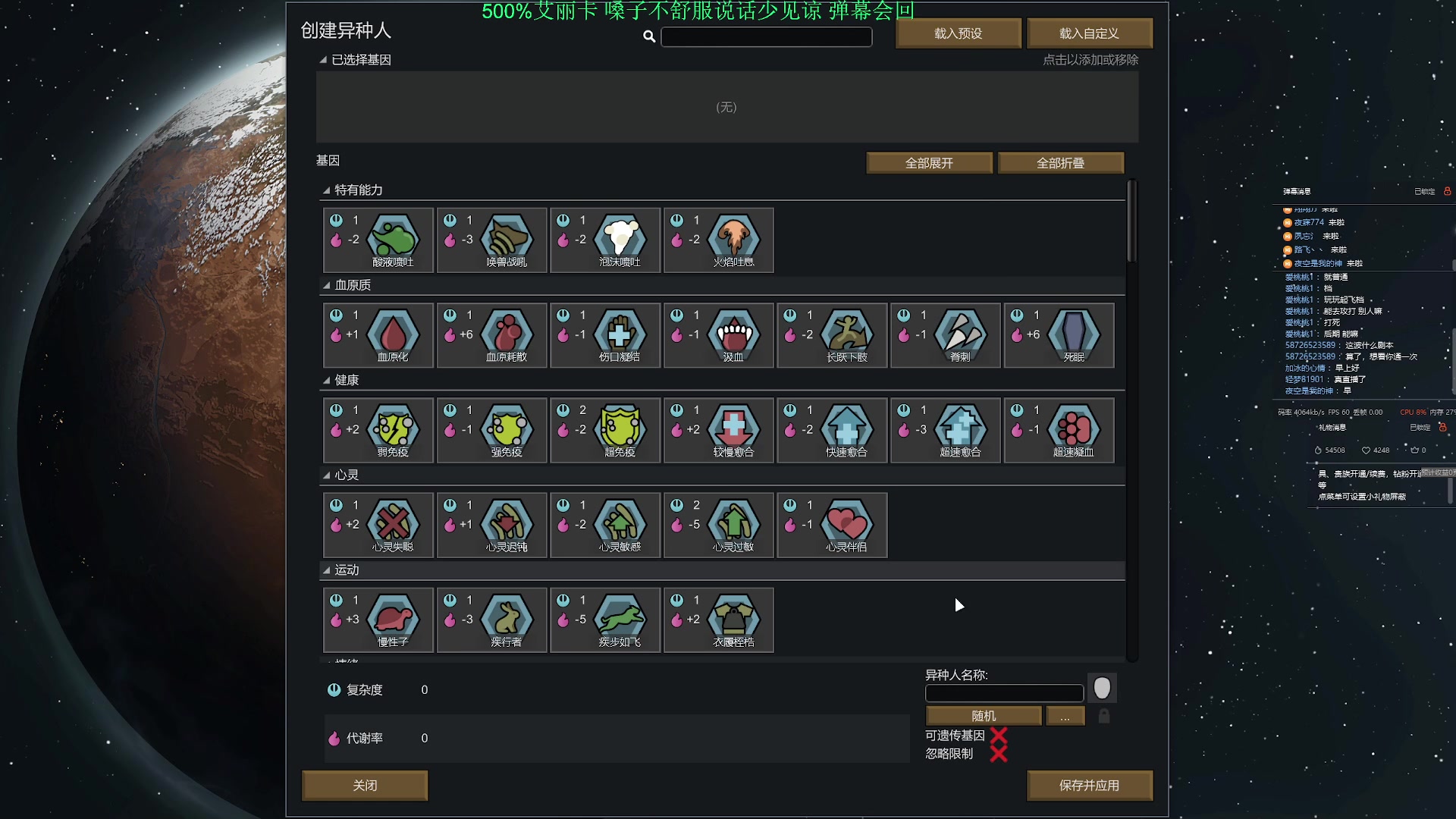
Task: Pick the 伤口凝结 coagulate gene
Action: click(x=605, y=335)
